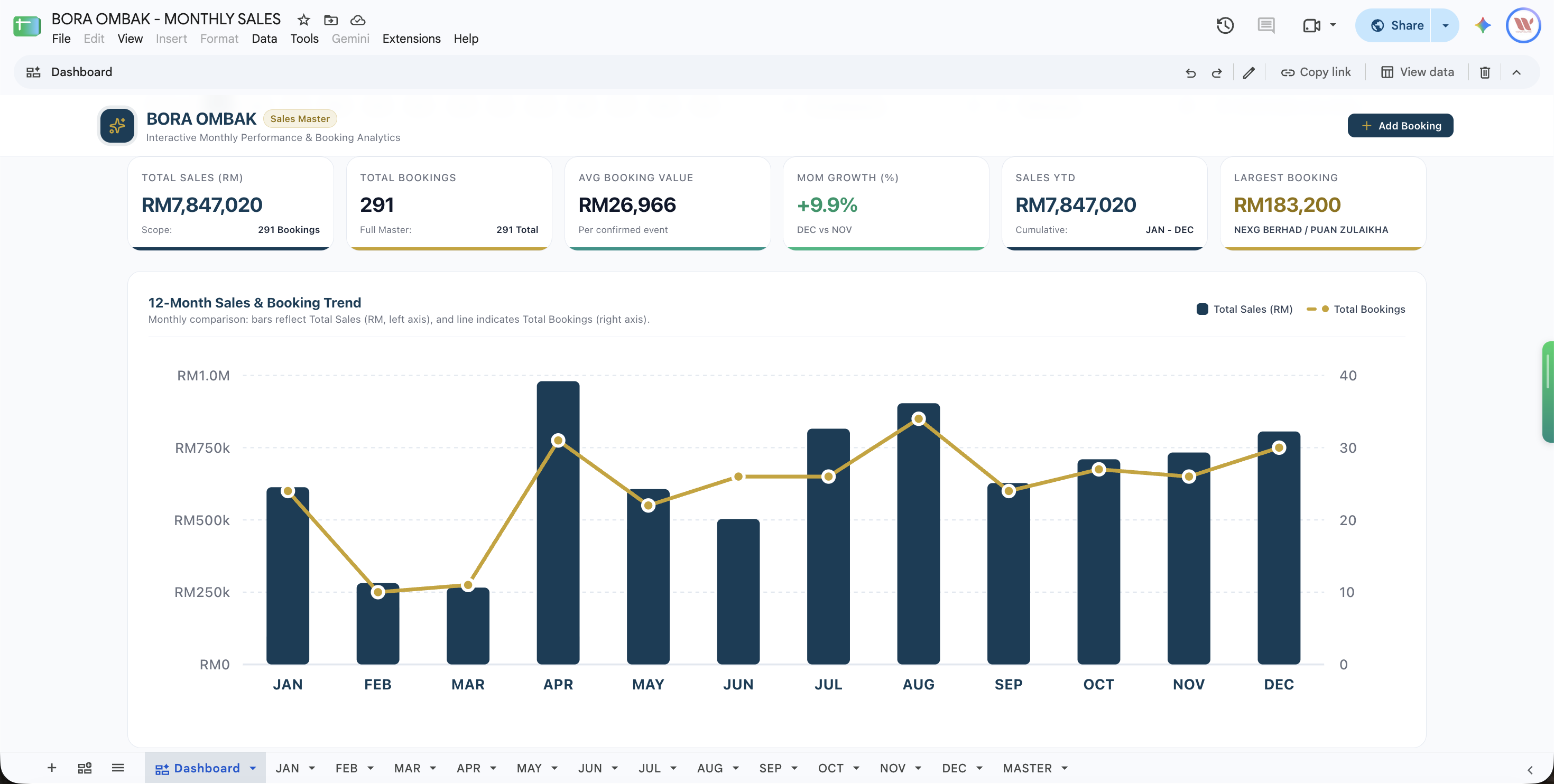Open the JAN sheet tab menu arrow
The height and width of the screenshot is (784, 1554).
[x=312, y=768]
